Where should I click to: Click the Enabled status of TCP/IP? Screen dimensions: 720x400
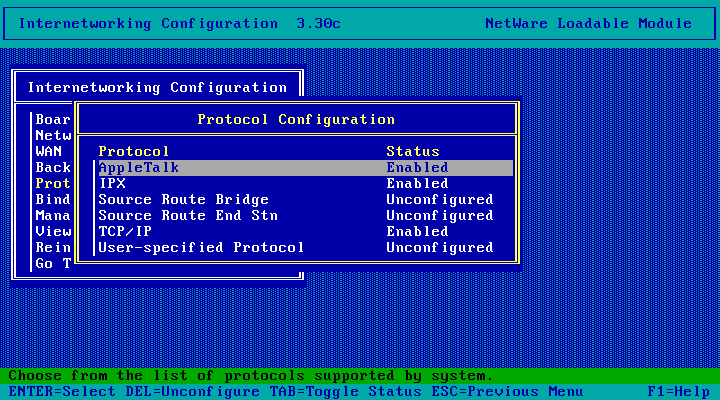coord(417,231)
